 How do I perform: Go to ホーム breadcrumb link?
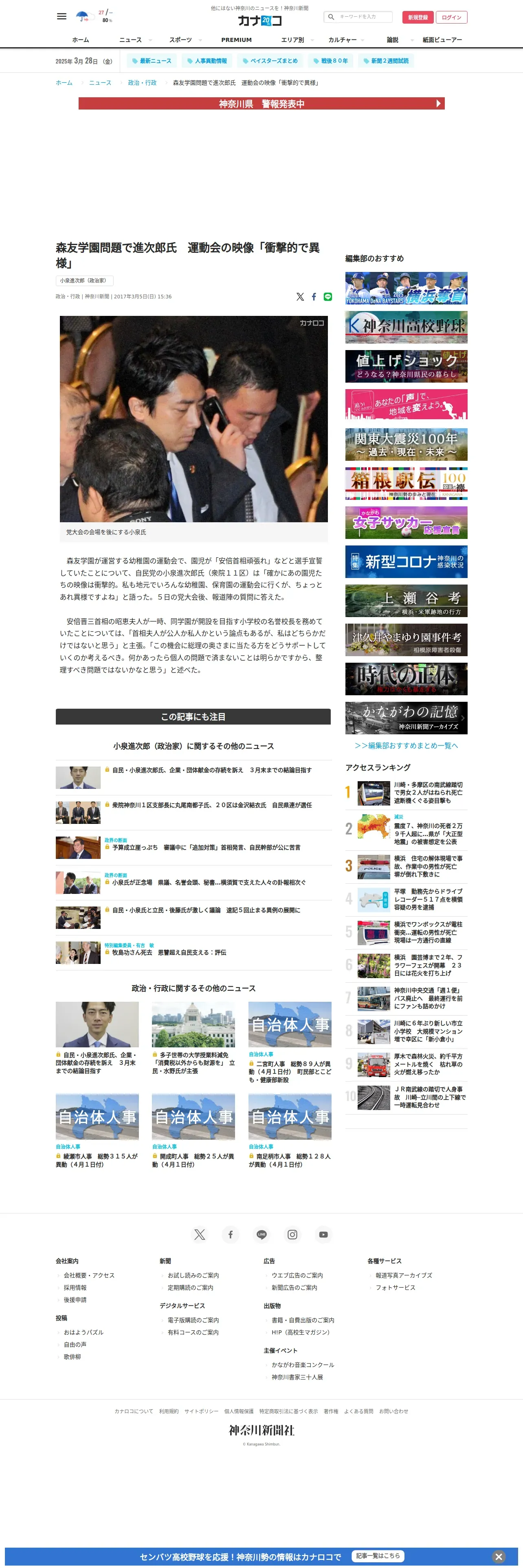click(x=64, y=83)
